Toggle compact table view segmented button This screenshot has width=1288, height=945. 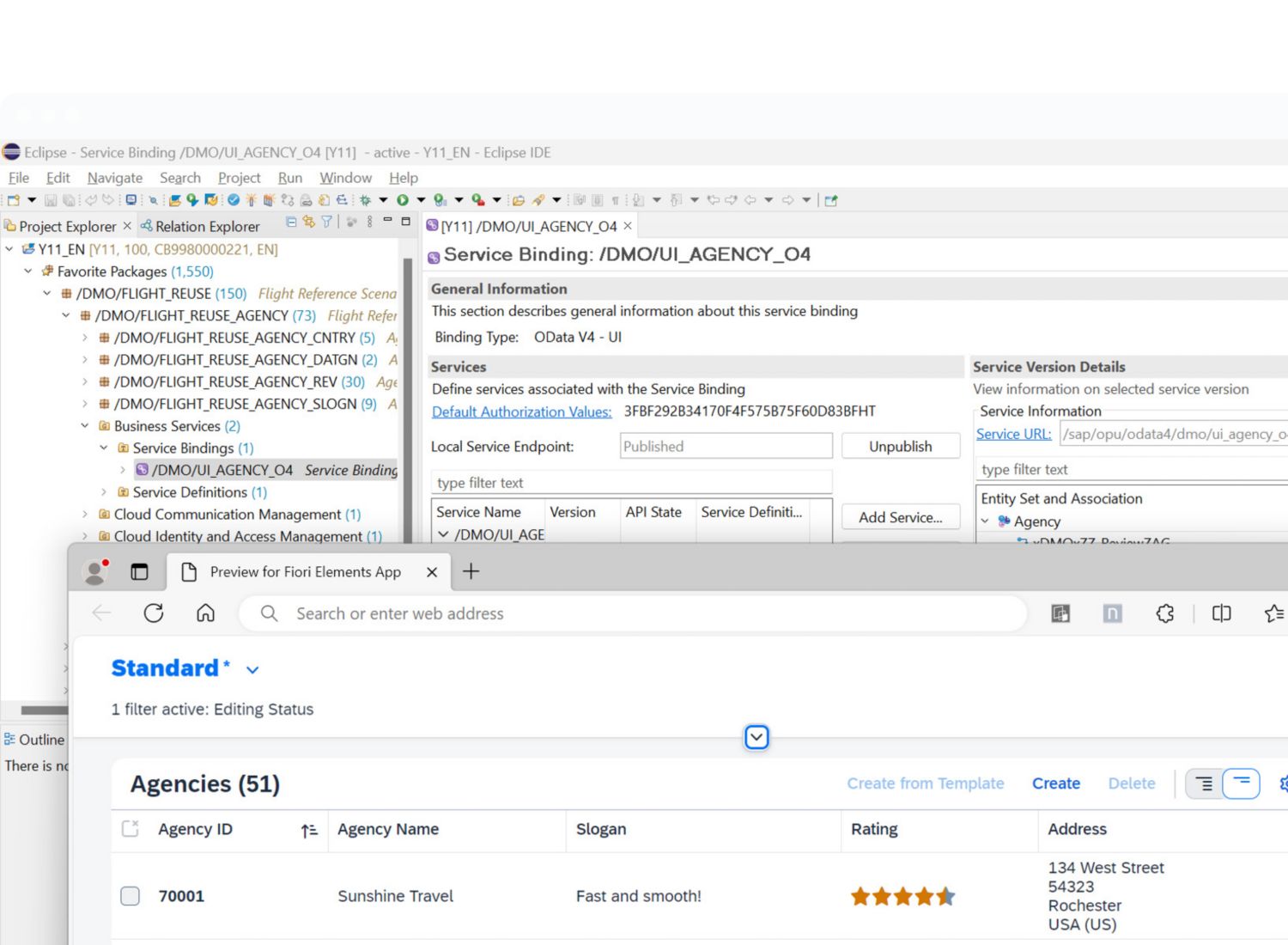coord(1205,783)
